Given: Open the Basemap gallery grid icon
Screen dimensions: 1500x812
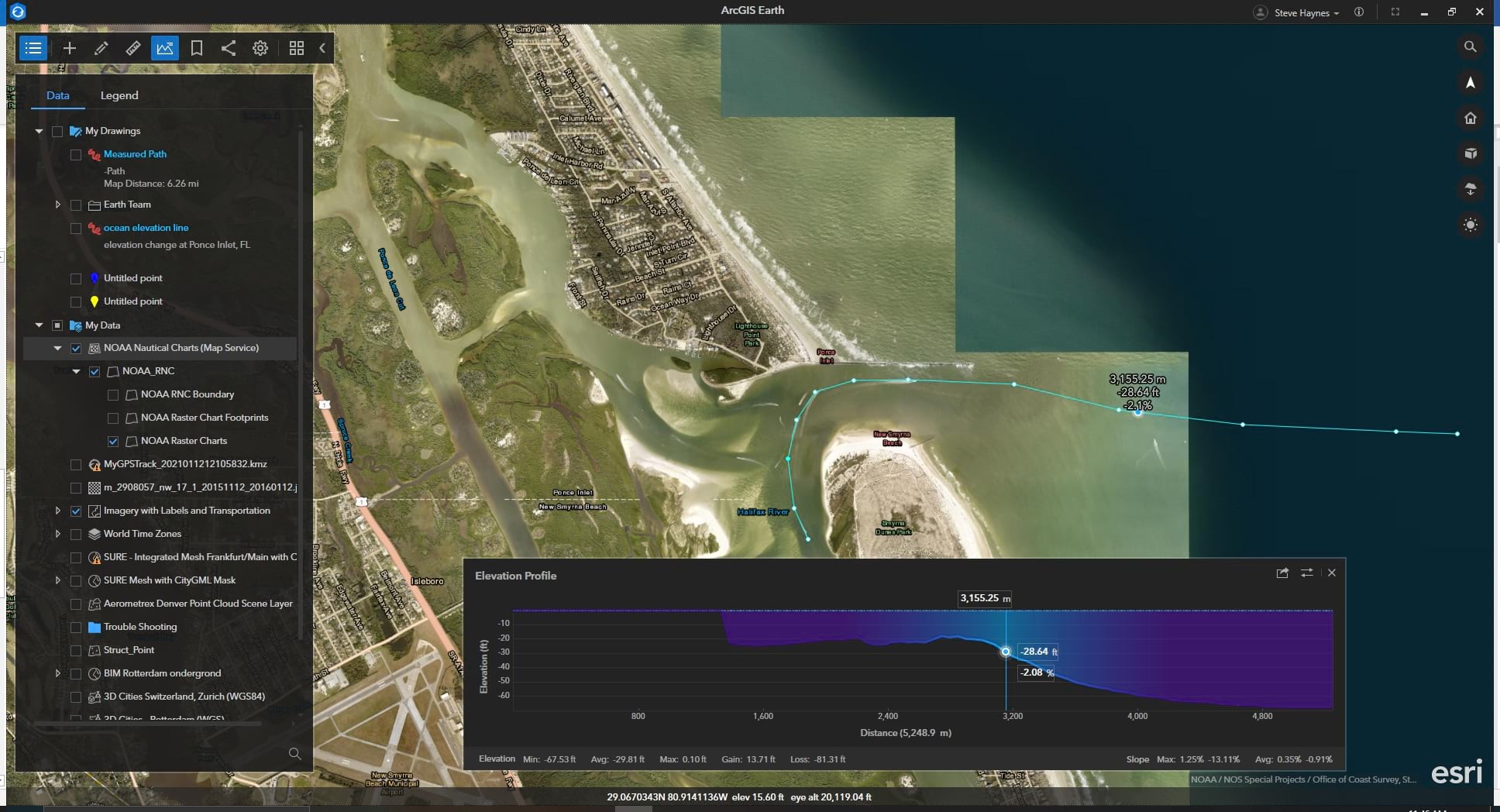Looking at the screenshot, I should (x=296, y=48).
